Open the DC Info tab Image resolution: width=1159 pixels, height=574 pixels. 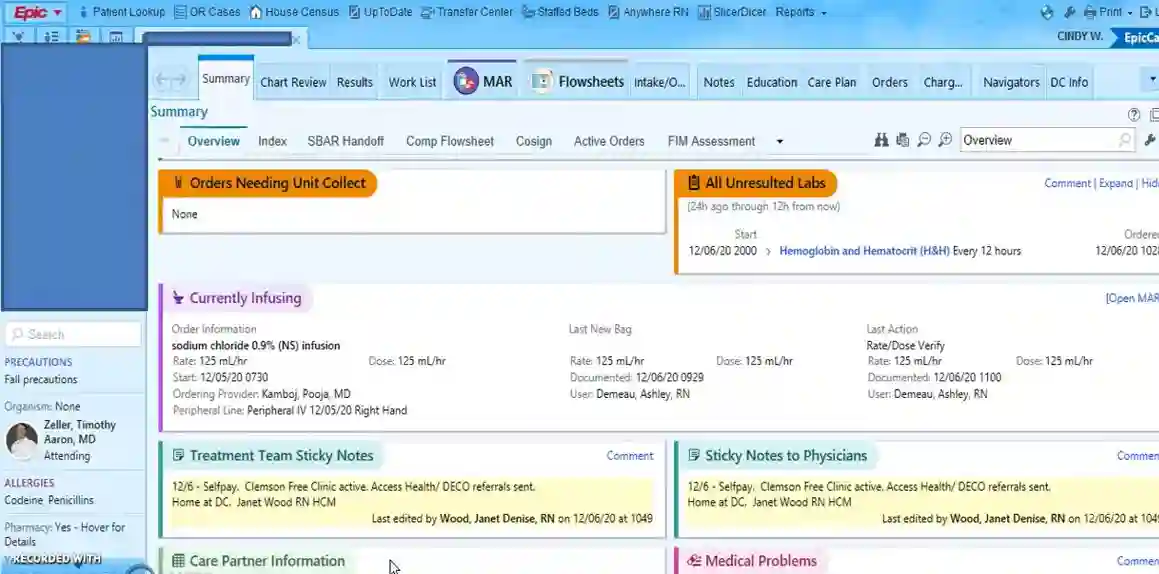point(1069,82)
